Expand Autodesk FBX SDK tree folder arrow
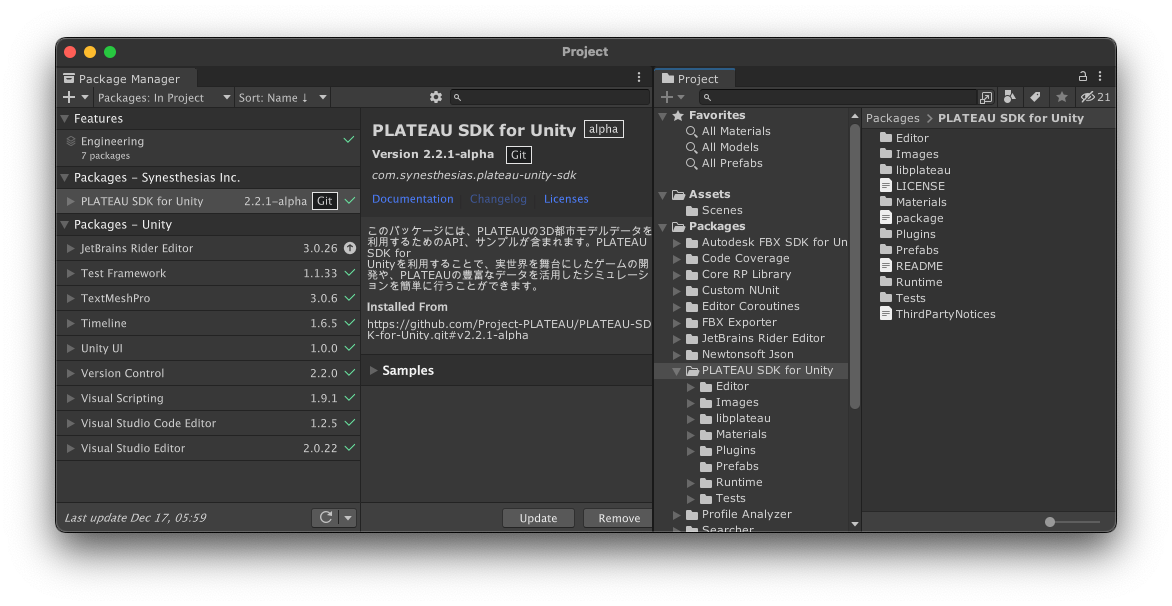1172x606 pixels. point(676,242)
